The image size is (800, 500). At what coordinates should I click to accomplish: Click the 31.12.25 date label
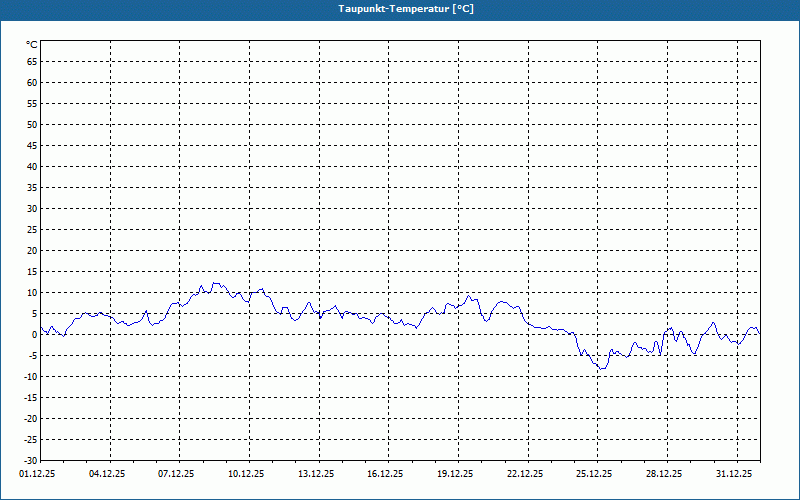click(x=734, y=474)
